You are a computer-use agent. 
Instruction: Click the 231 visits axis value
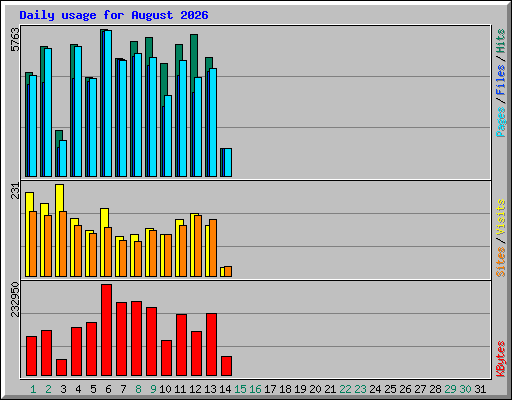coord(15,190)
